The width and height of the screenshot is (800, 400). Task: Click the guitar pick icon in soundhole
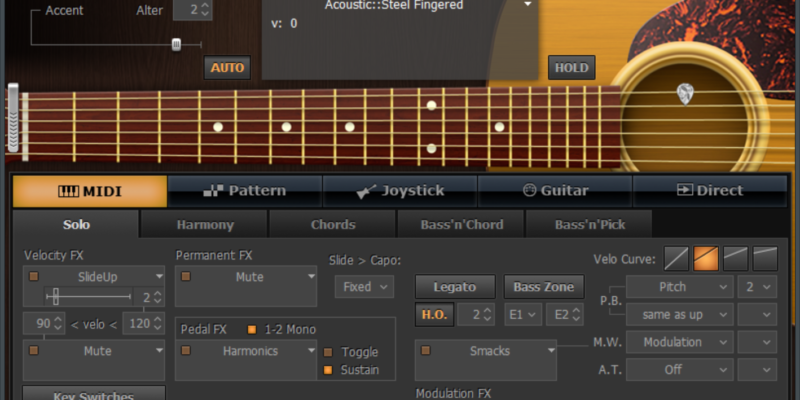point(685,94)
